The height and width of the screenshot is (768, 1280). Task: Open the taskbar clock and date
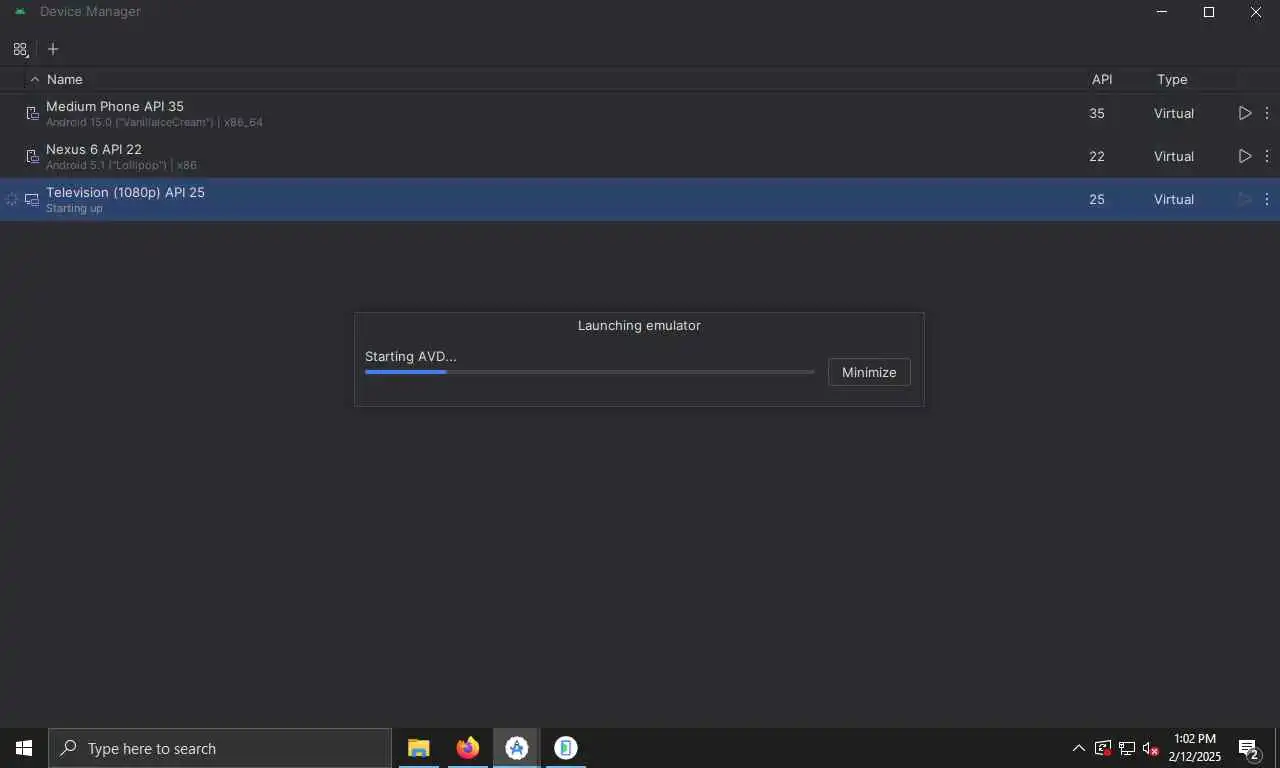coord(1194,748)
